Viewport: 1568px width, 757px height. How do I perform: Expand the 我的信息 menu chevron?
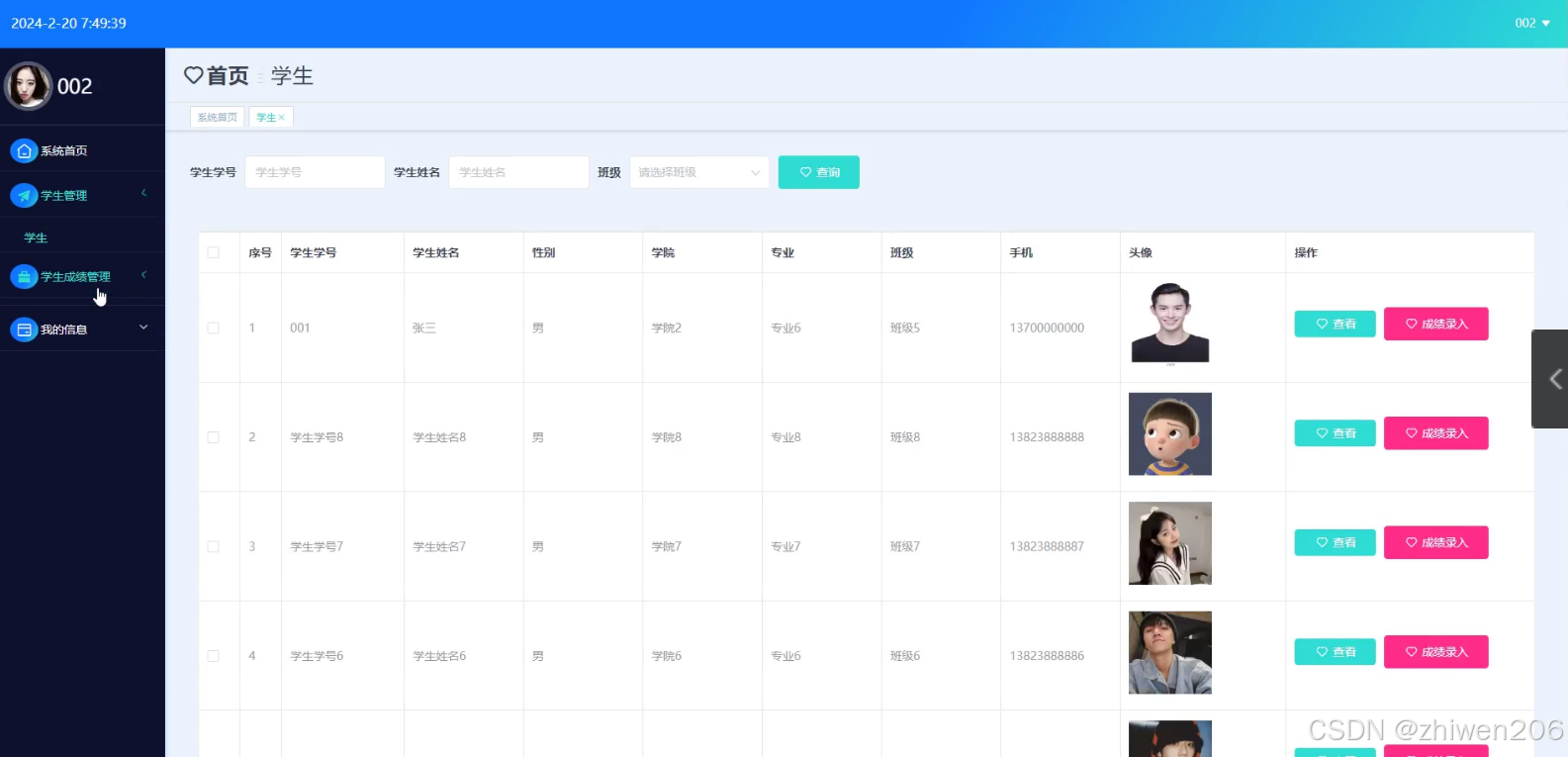point(143,327)
